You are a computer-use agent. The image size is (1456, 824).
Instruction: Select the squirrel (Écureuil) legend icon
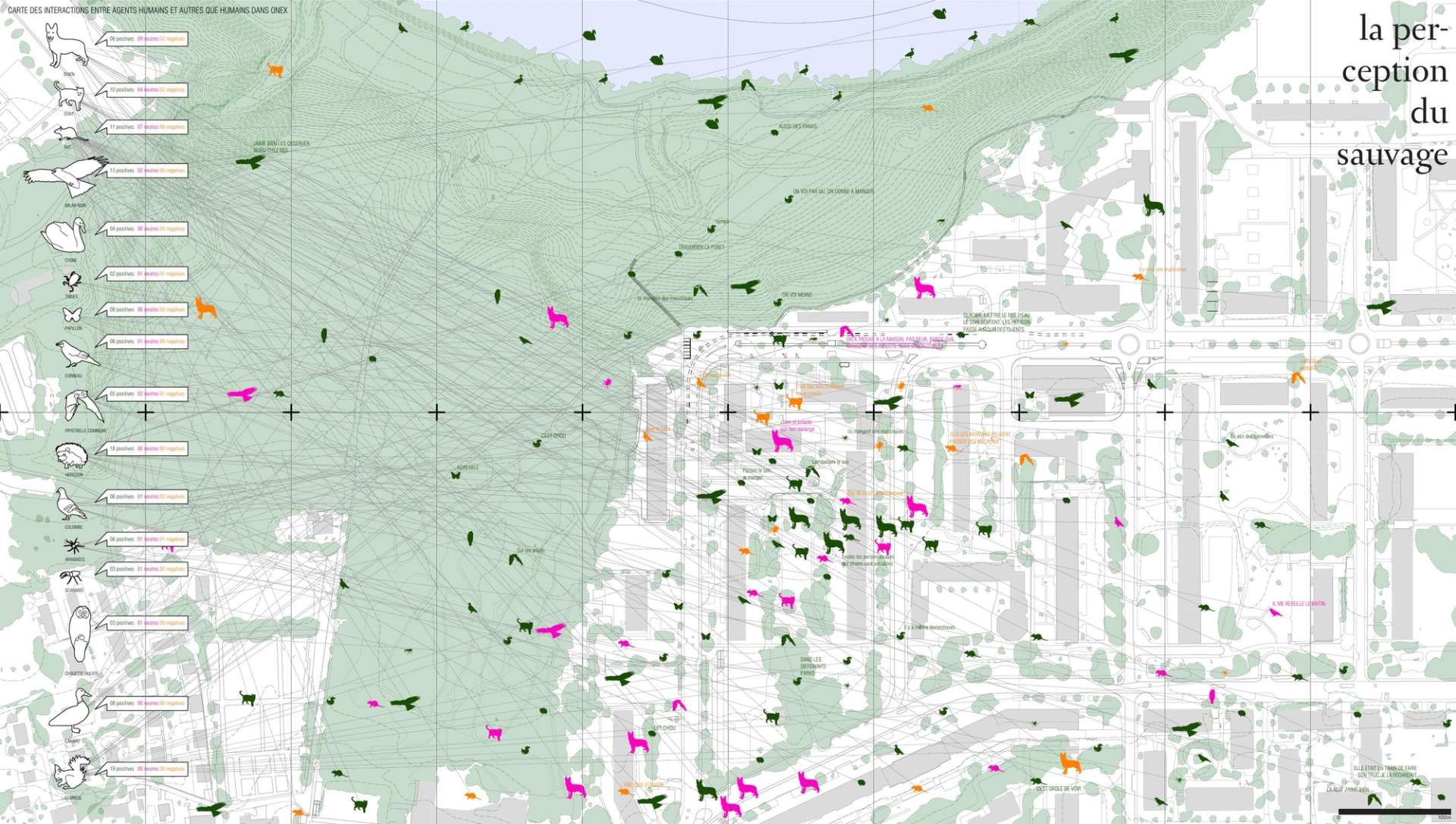point(71,772)
